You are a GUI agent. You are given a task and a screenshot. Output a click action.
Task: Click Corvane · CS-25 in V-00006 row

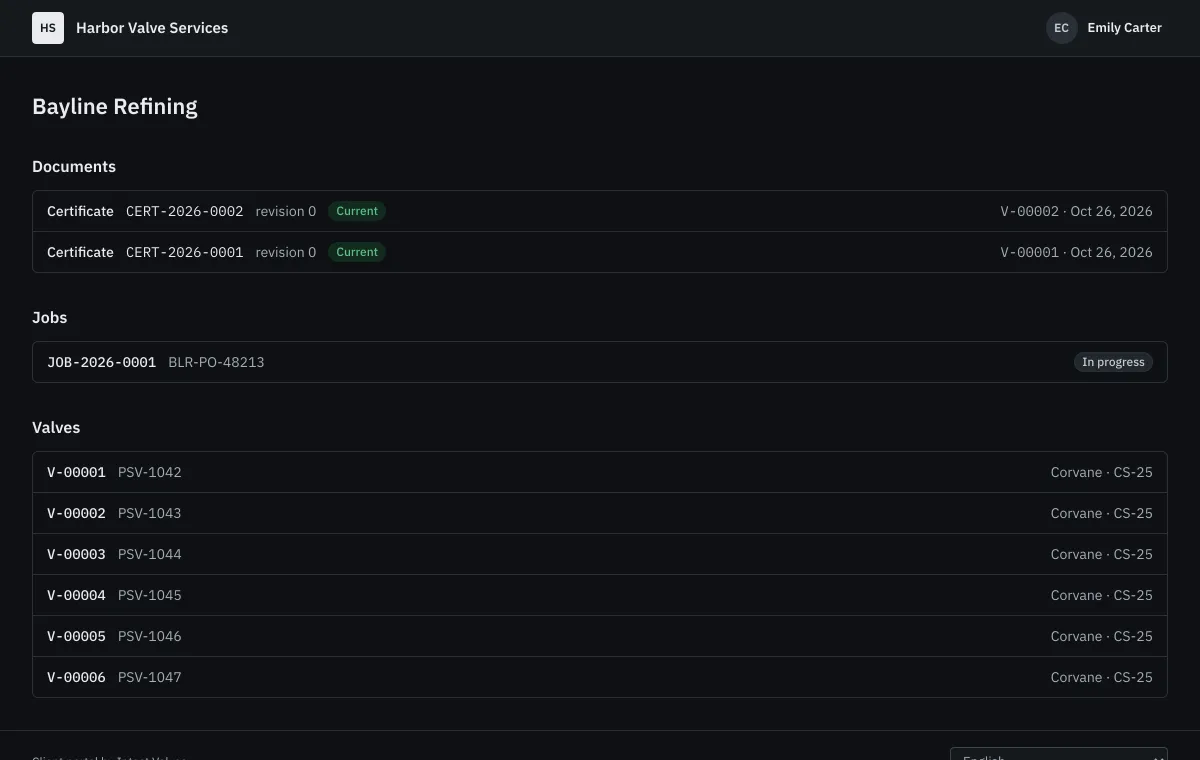click(x=1101, y=677)
